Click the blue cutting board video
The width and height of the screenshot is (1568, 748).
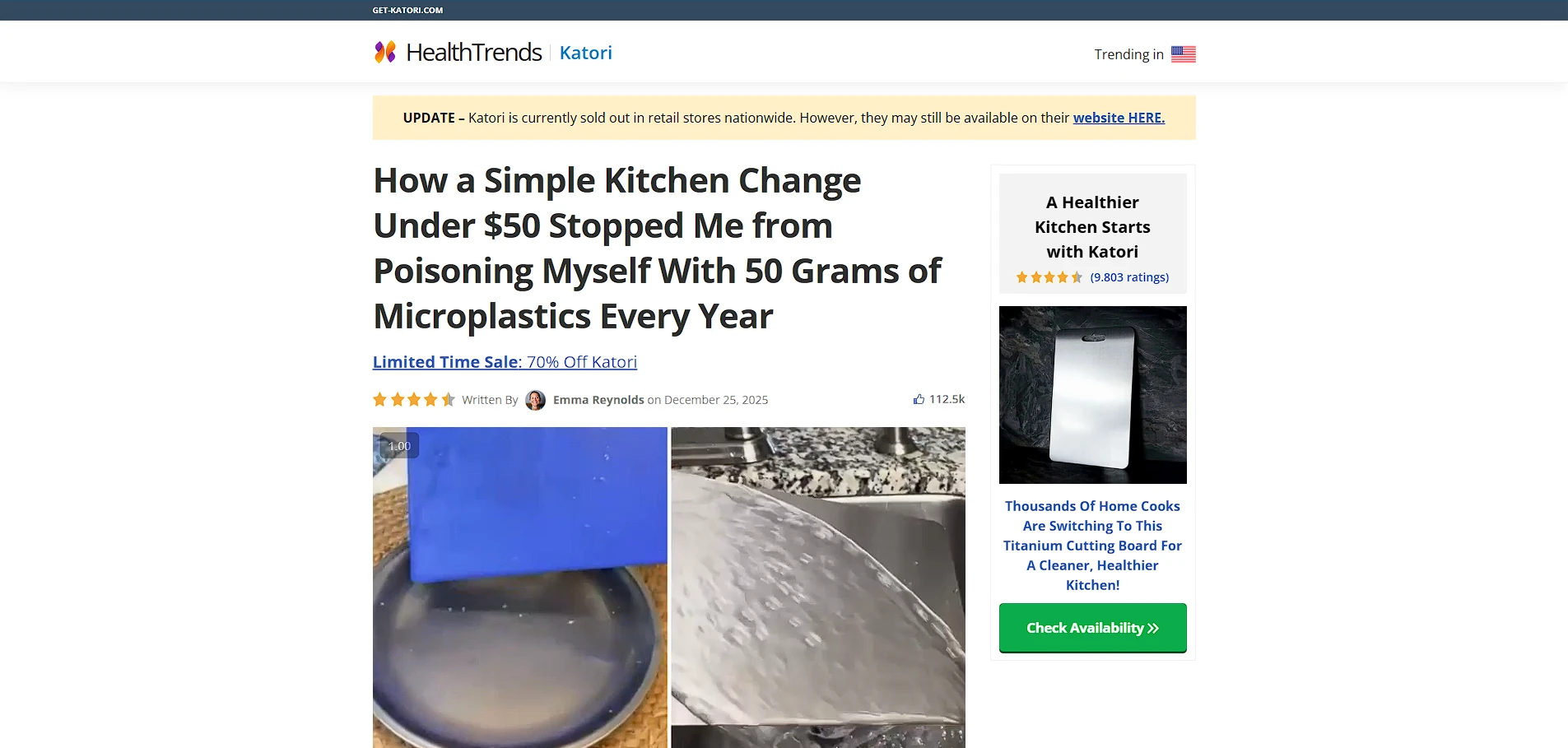pos(520,588)
